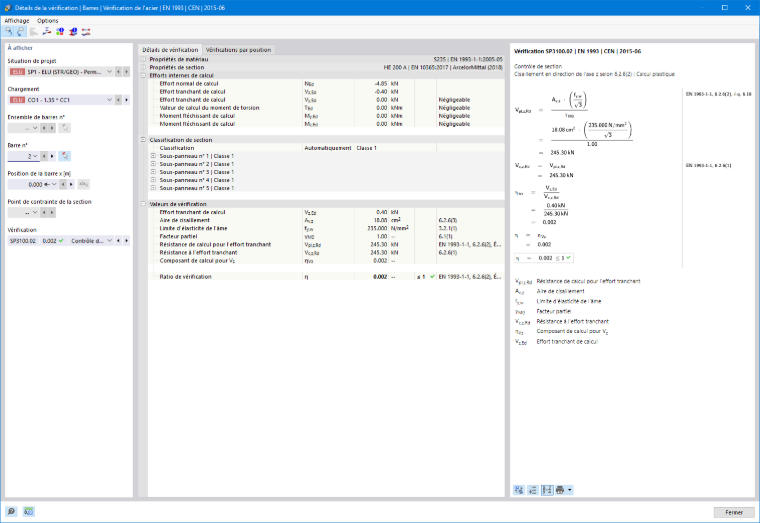The image size is (760, 523).
Task: Open the Chargement CO1 dropdown
Action: click(109, 100)
